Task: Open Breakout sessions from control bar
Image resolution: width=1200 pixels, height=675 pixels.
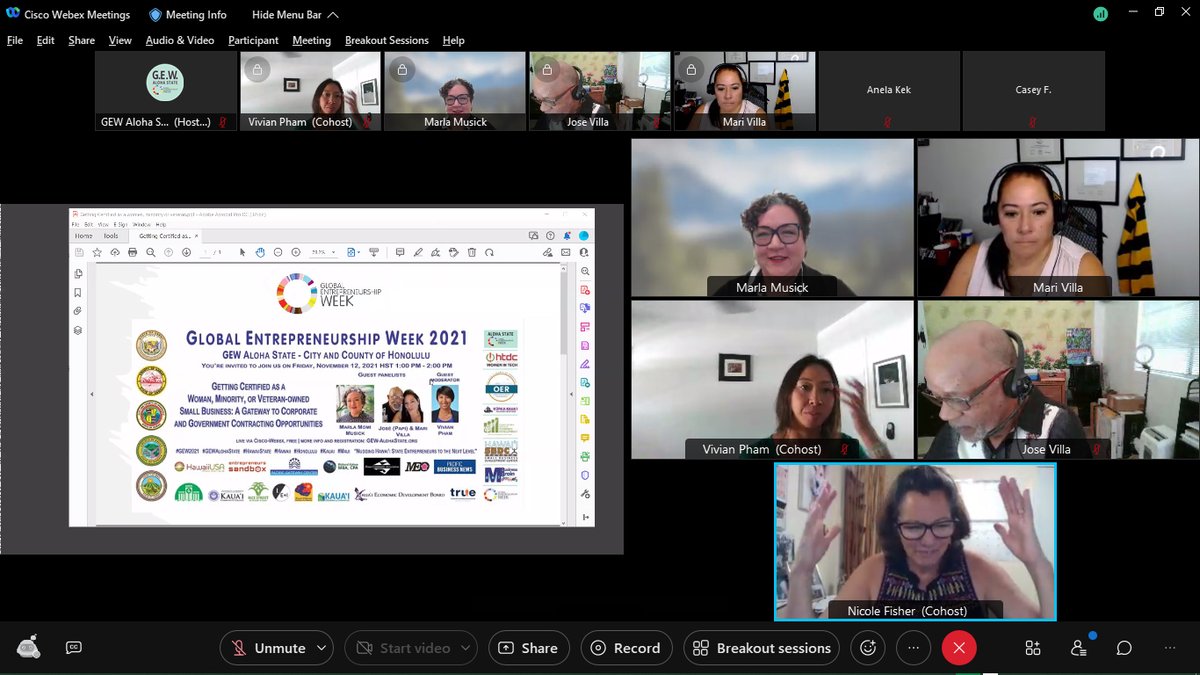Action: (x=762, y=648)
